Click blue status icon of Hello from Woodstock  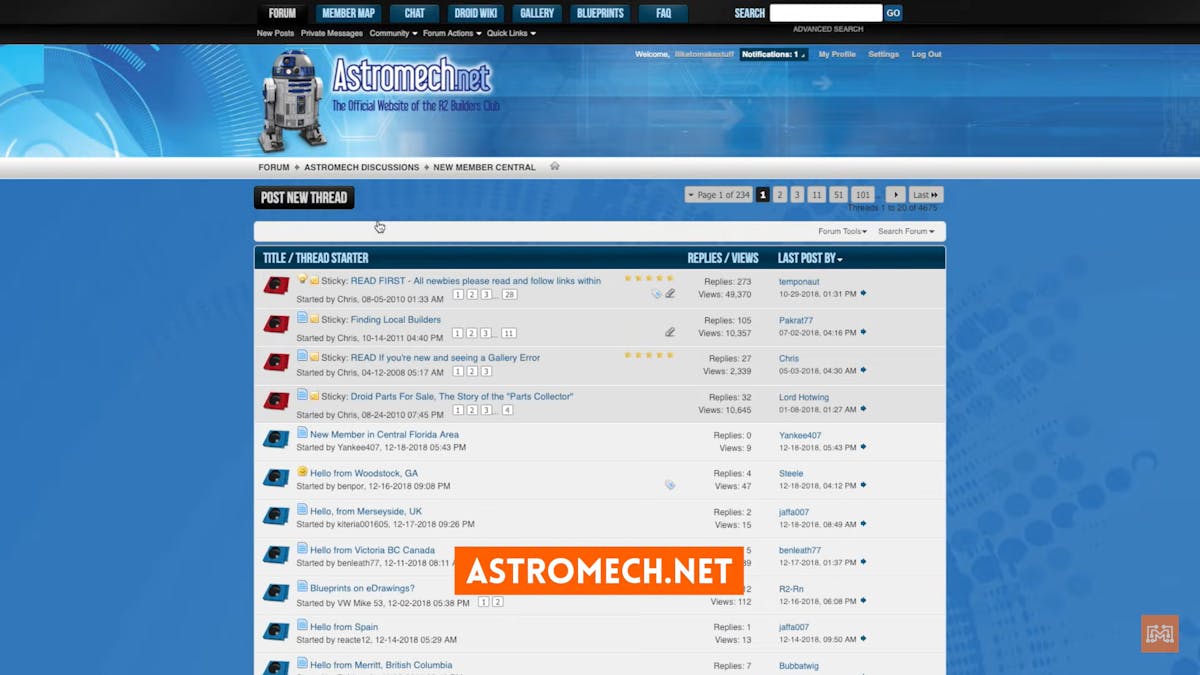(276, 478)
